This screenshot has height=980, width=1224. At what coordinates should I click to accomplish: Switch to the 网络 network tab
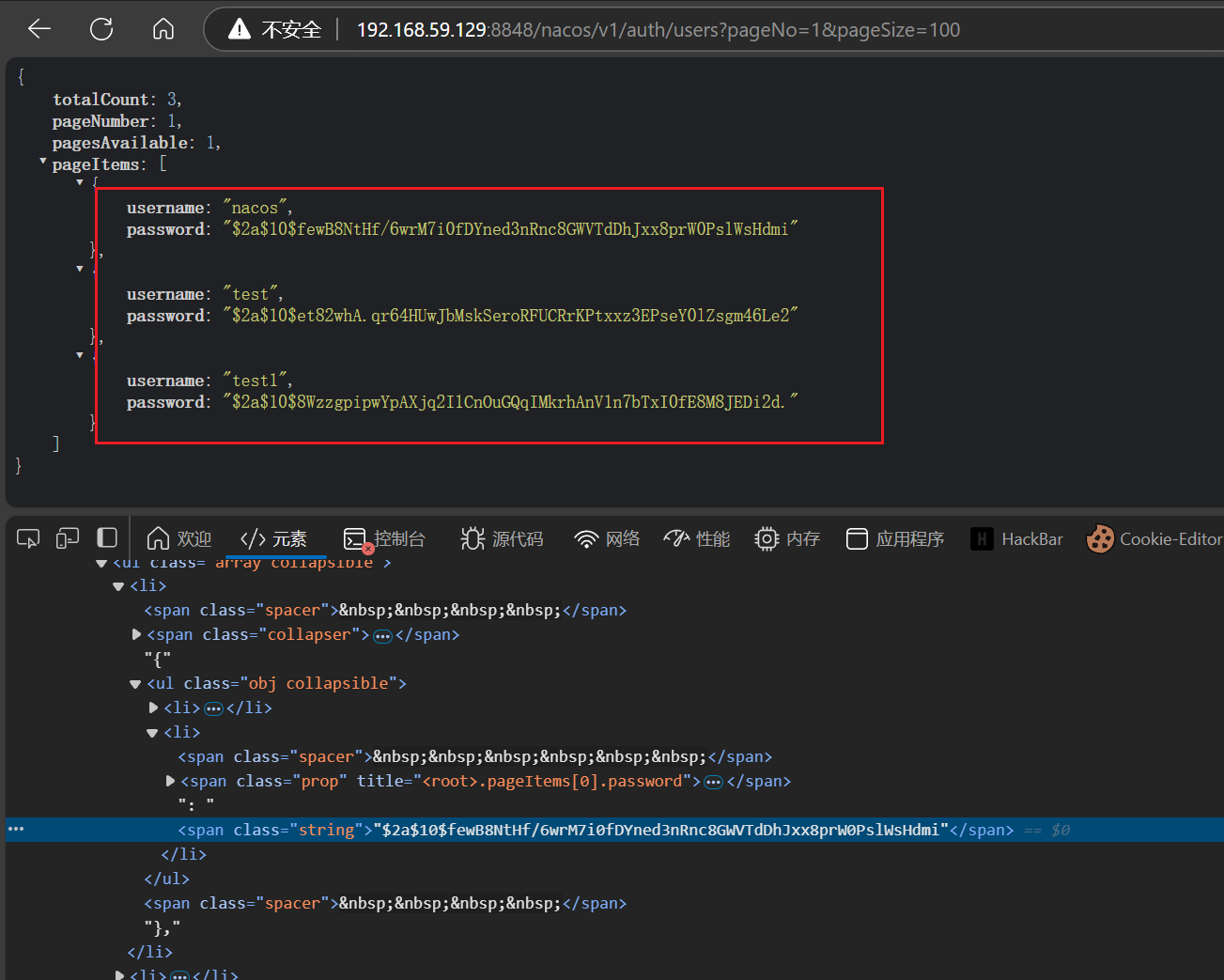tap(608, 538)
